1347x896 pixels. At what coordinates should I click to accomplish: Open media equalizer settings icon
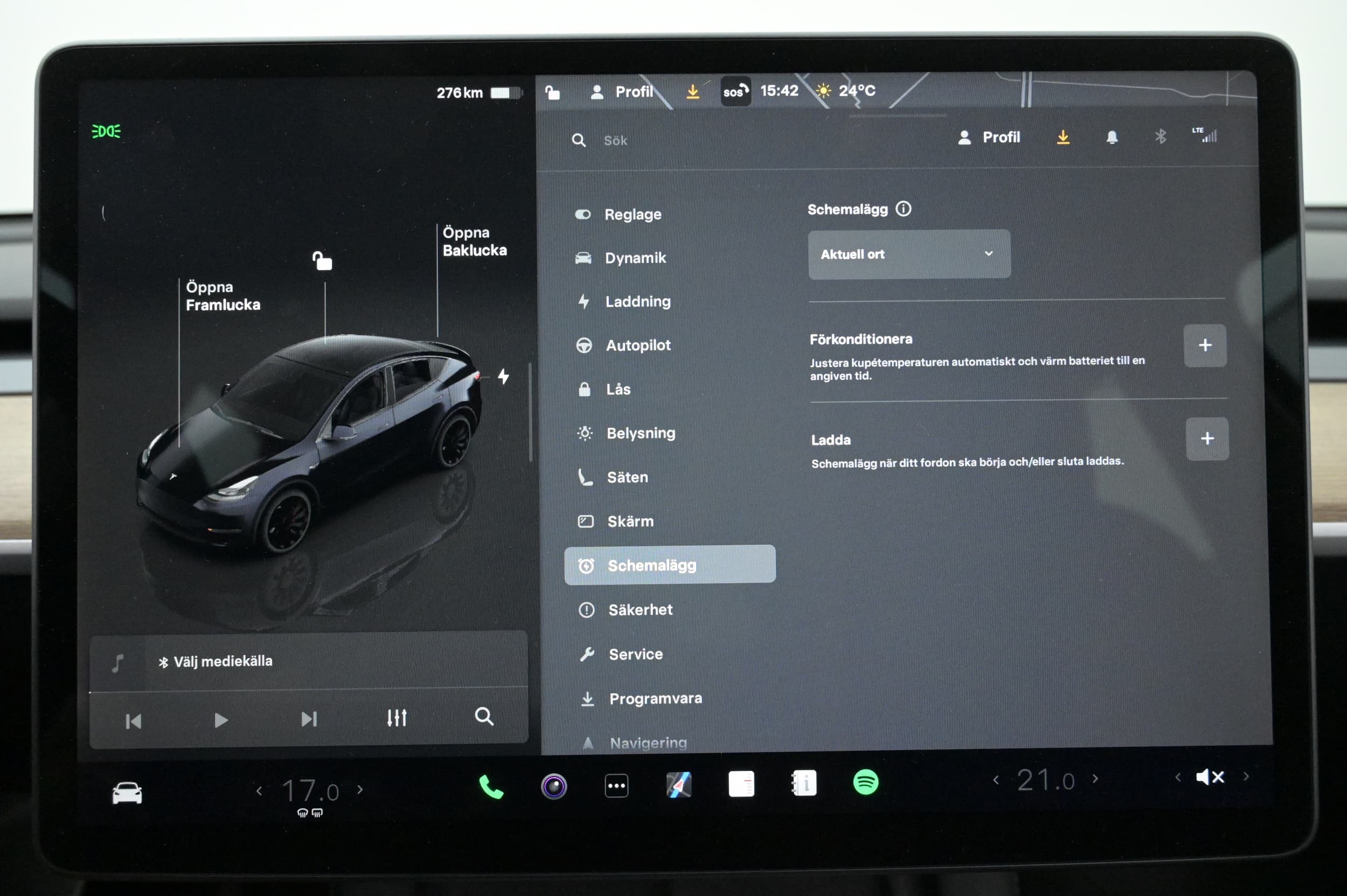[397, 718]
